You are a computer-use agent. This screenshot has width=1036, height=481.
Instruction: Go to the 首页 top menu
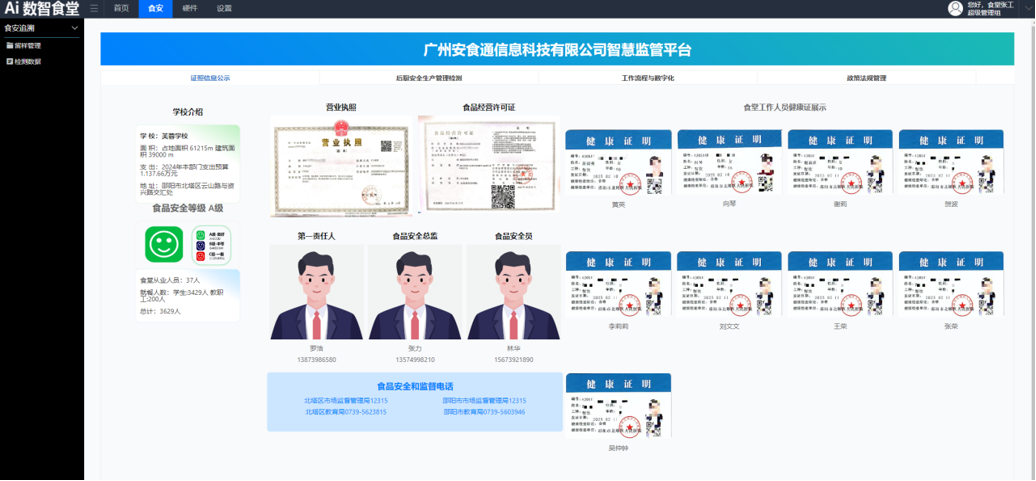click(121, 9)
